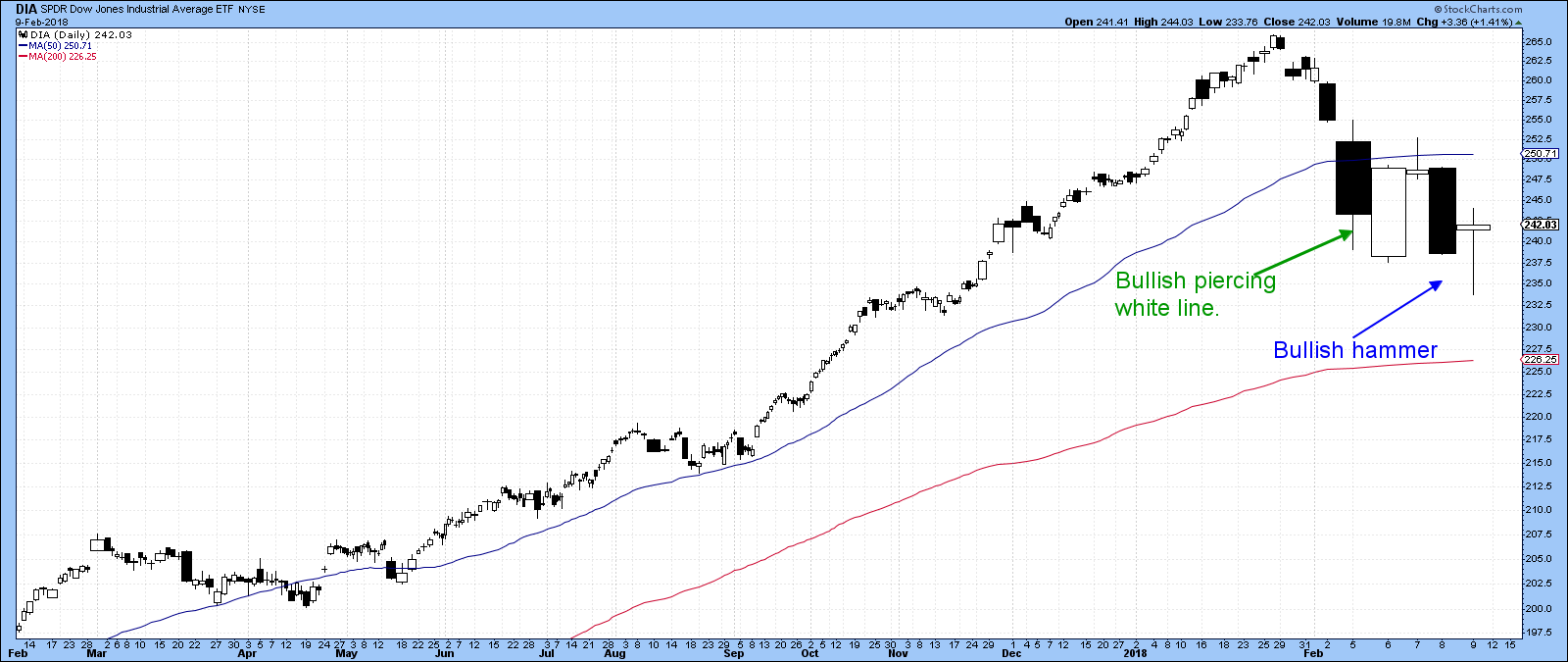1568x662 pixels.
Task: Click the Jul month label on time axis
Action: [x=546, y=653]
